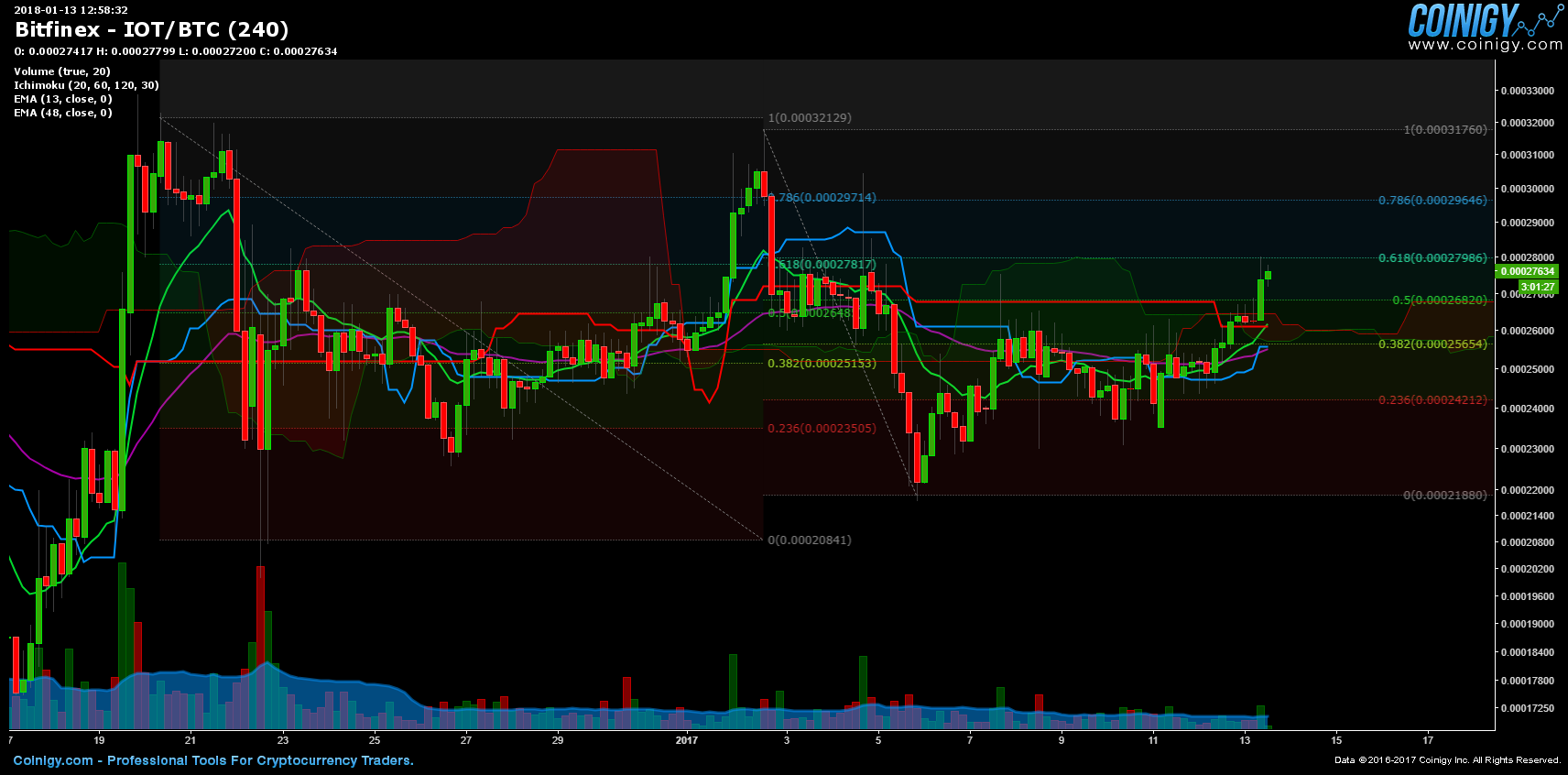Select the Fibonacci label 0.236(0.00023505)
1568x775 pixels.
822,429
